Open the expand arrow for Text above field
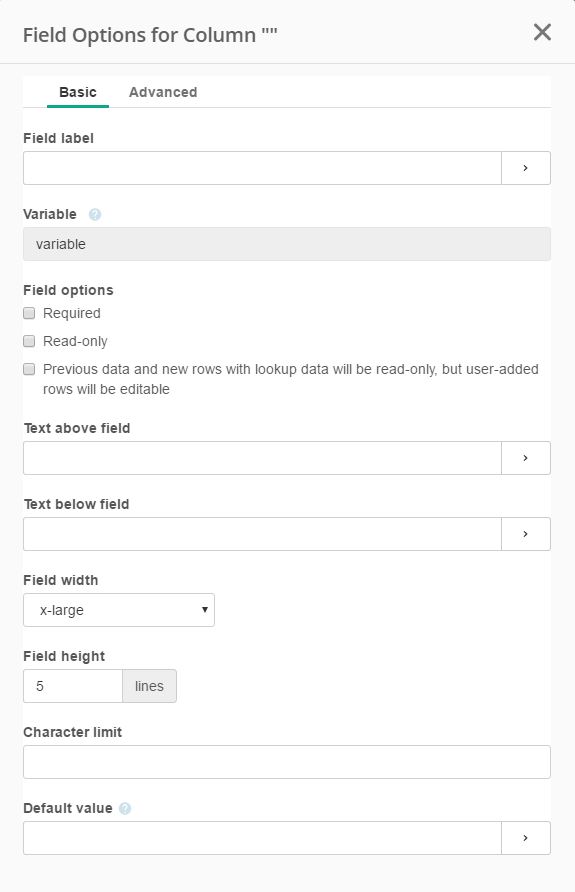The image size is (575, 892). [x=526, y=458]
